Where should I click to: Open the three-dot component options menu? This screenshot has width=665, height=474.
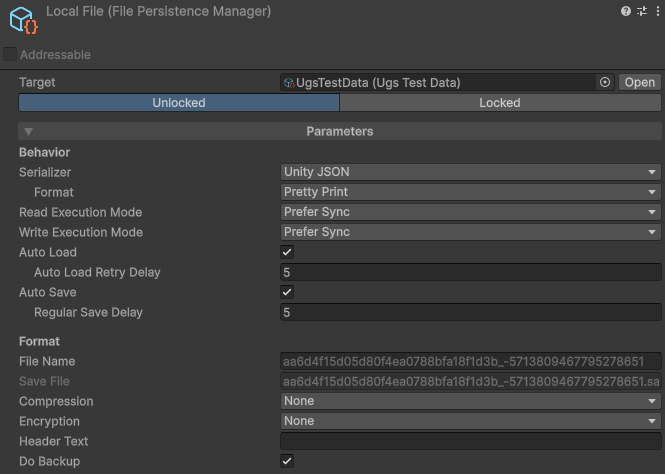point(657,11)
